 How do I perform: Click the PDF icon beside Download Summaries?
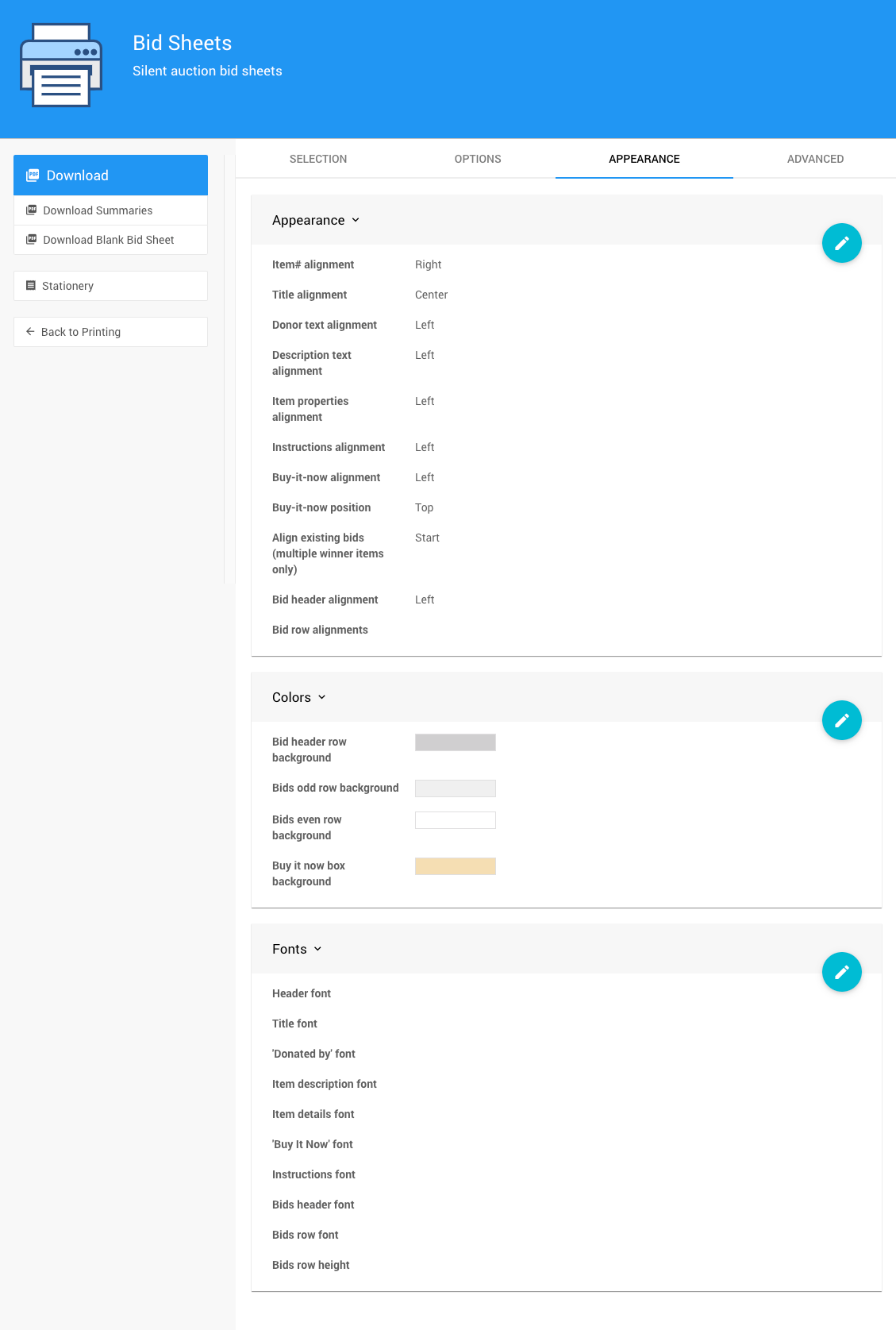pos(32,210)
